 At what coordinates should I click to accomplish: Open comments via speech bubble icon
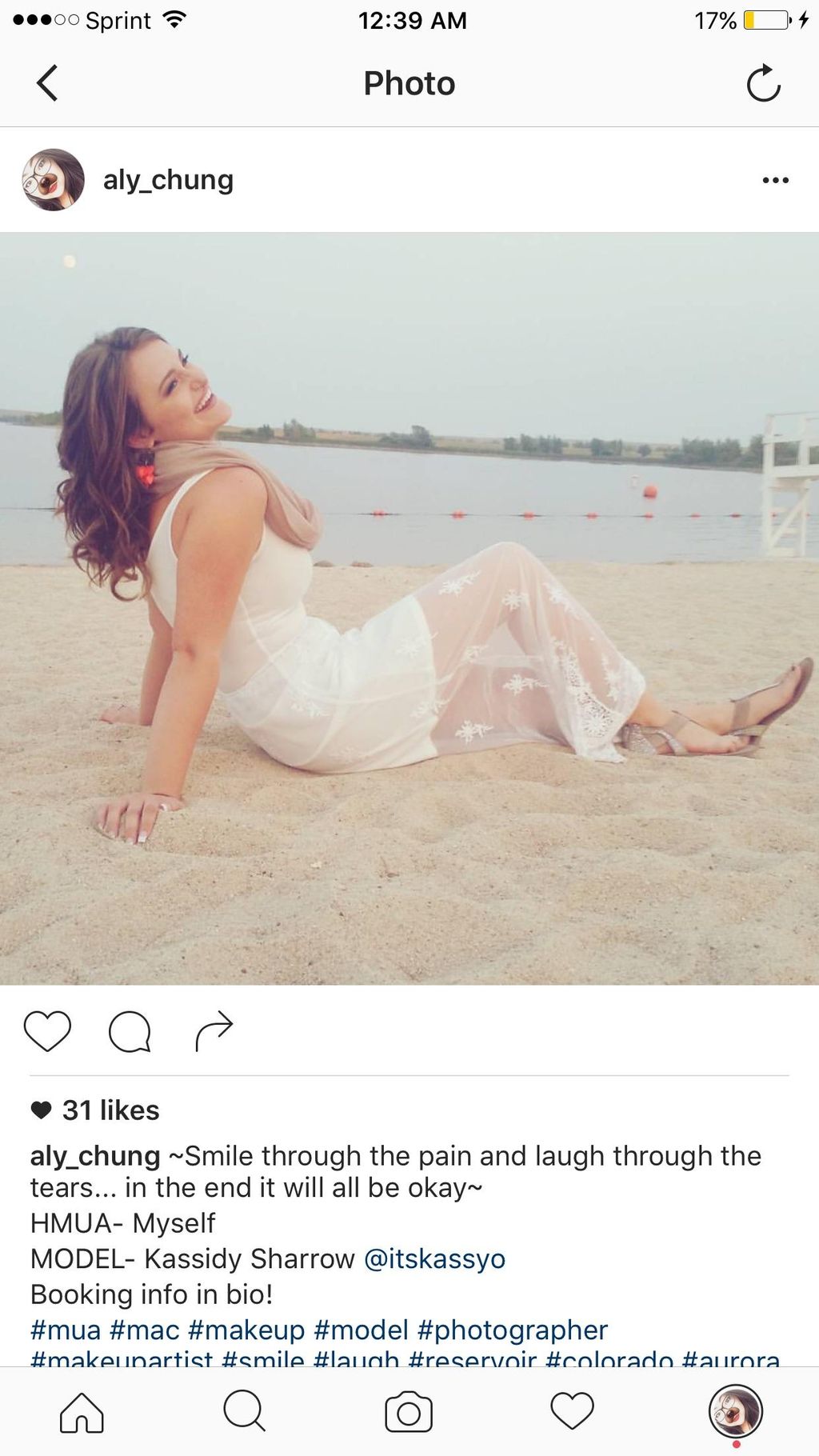click(x=130, y=1031)
